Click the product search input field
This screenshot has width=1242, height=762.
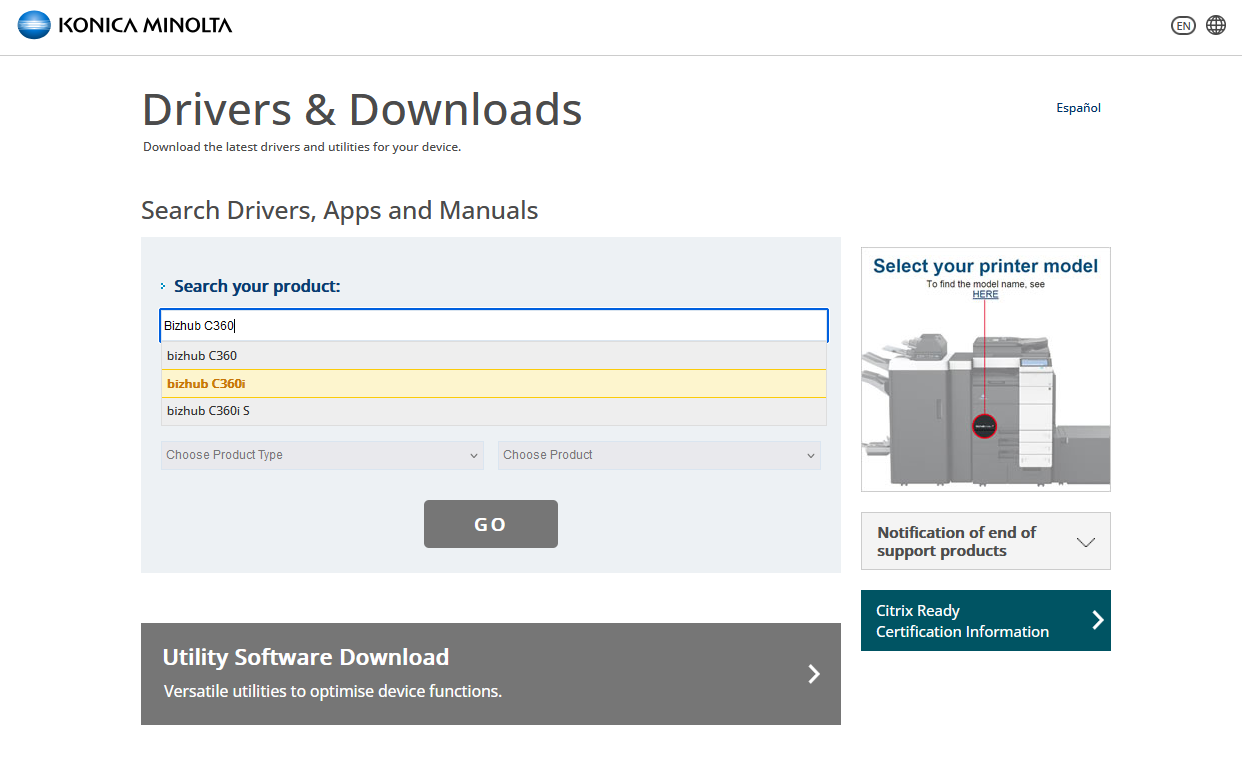pyautogui.click(x=493, y=326)
